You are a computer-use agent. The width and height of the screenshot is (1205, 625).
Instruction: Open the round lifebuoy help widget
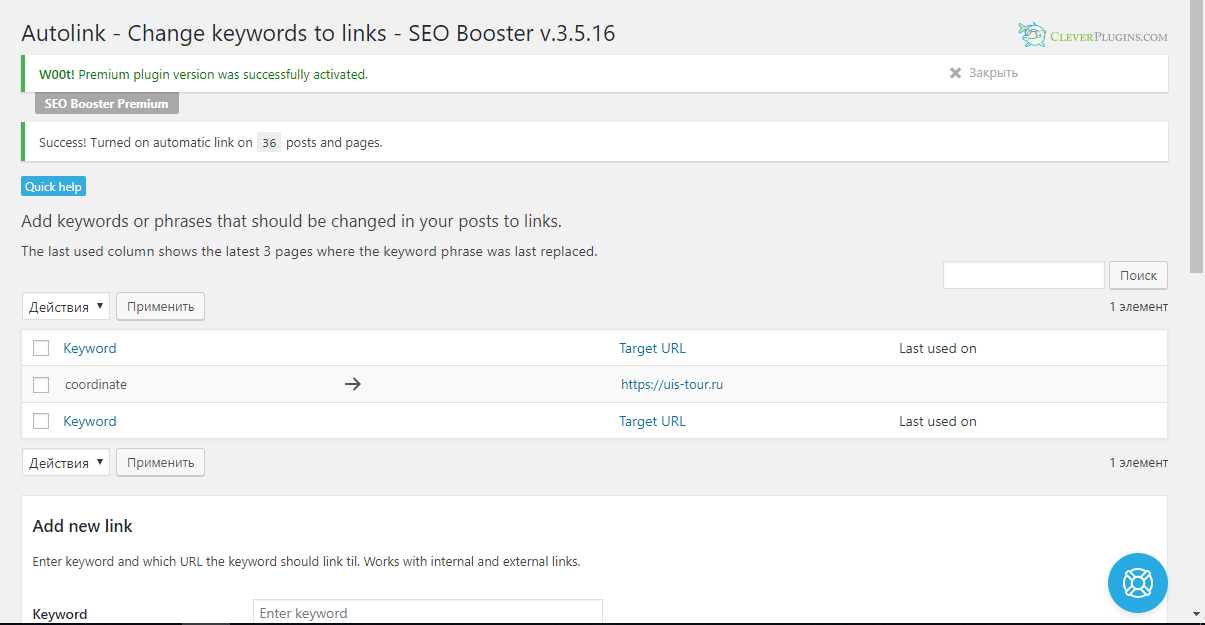point(1138,582)
